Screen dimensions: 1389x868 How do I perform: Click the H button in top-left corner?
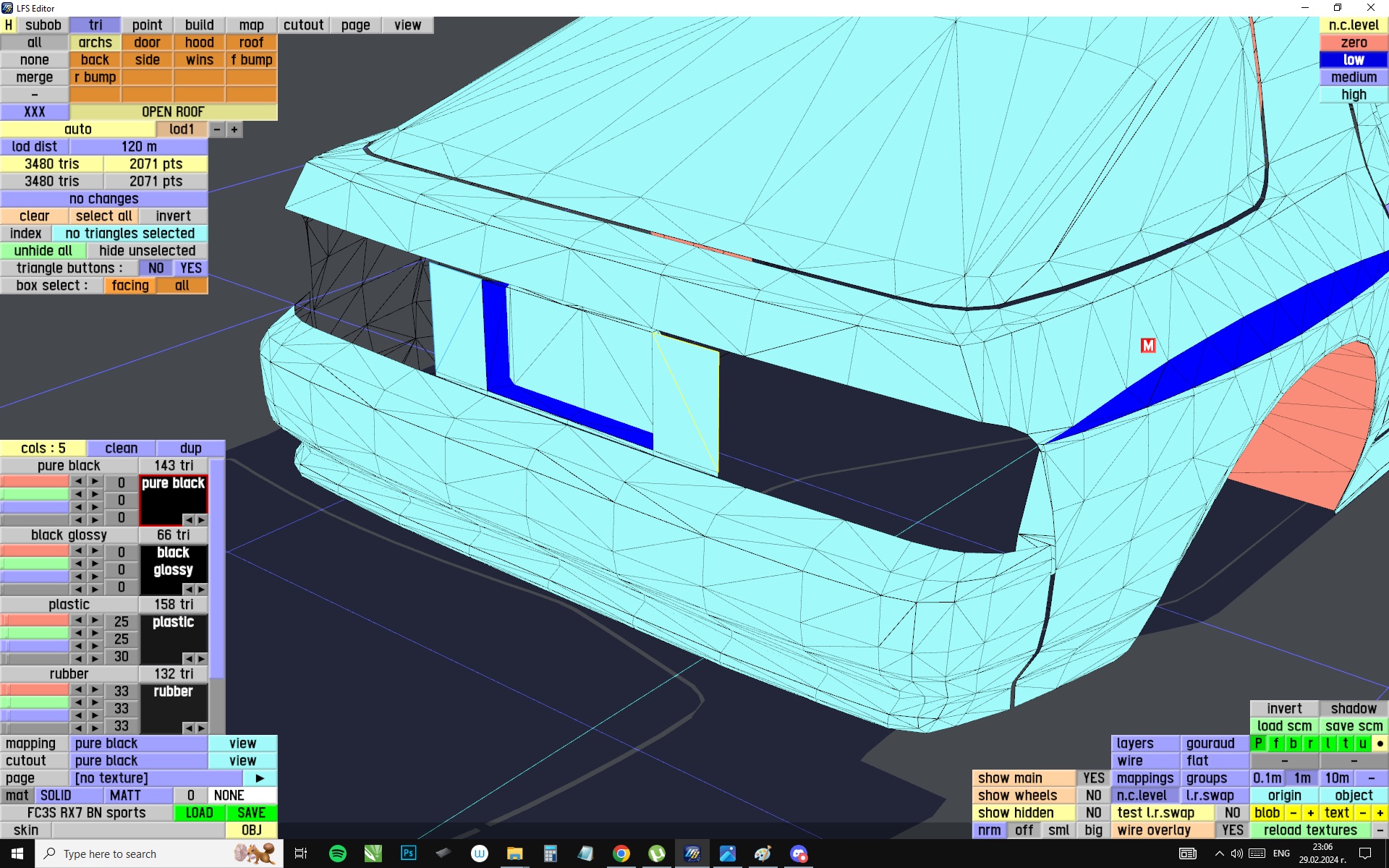(x=9, y=25)
